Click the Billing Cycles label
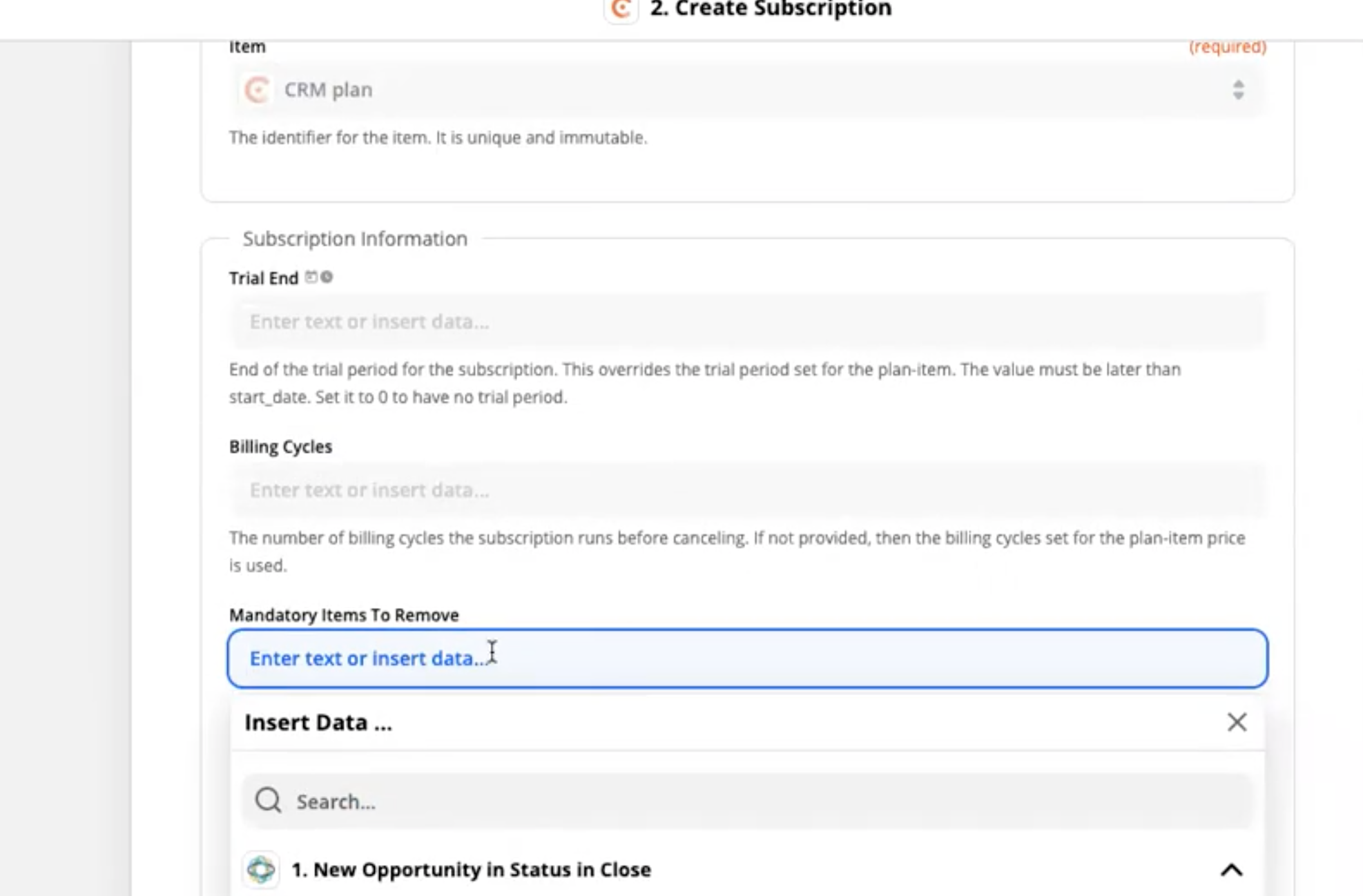The width and height of the screenshot is (1363, 896). (x=280, y=447)
